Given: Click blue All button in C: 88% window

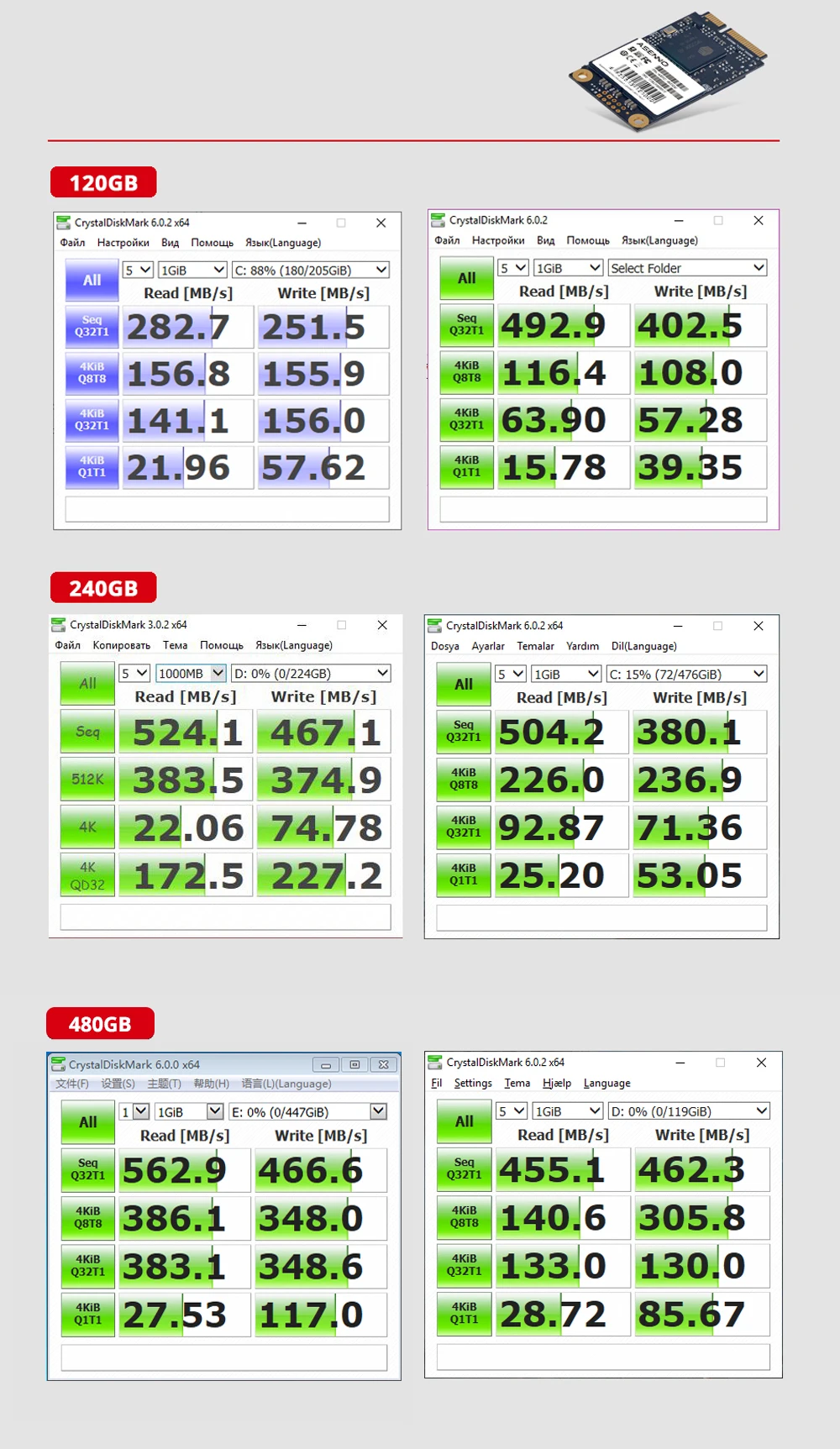Looking at the screenshot, I should [92, 280].
